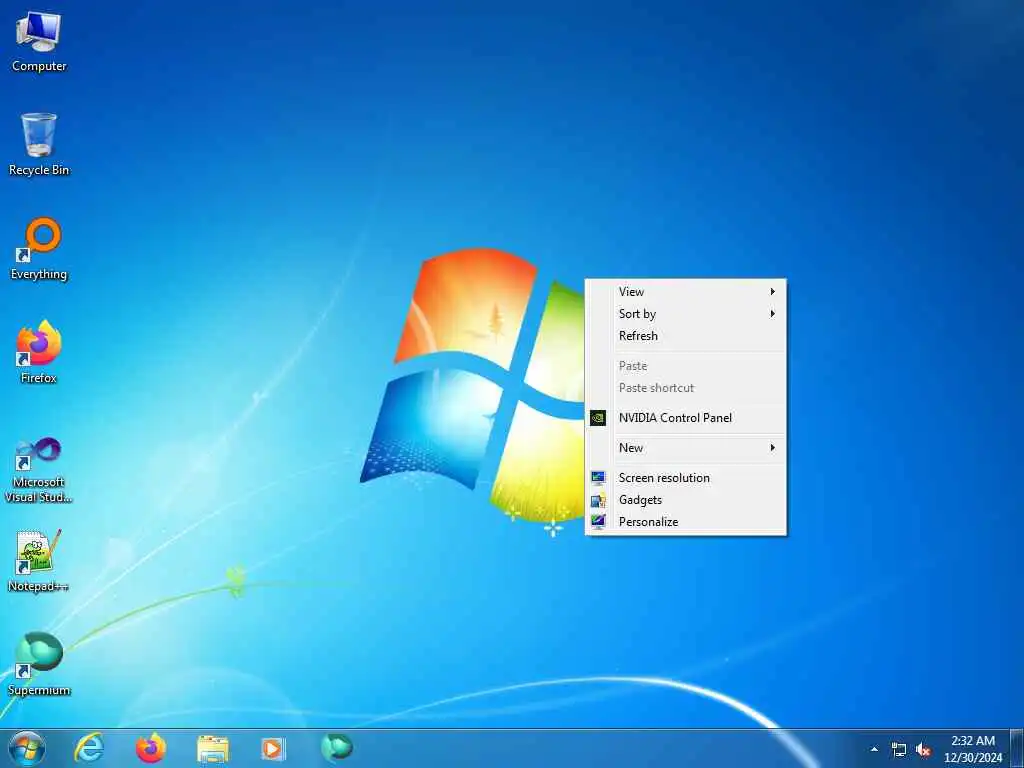Open the Computer desktop icon
Image resolution: width=1024 pixels, height=768 pixels.
pyautogui.click(x=39, y=42)
